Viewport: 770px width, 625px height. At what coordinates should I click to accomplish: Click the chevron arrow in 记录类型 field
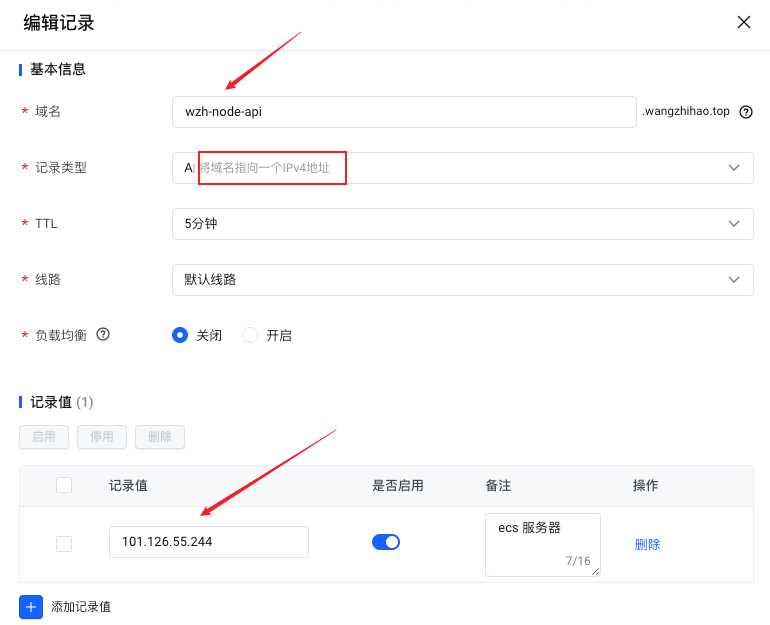coord(734,168)
